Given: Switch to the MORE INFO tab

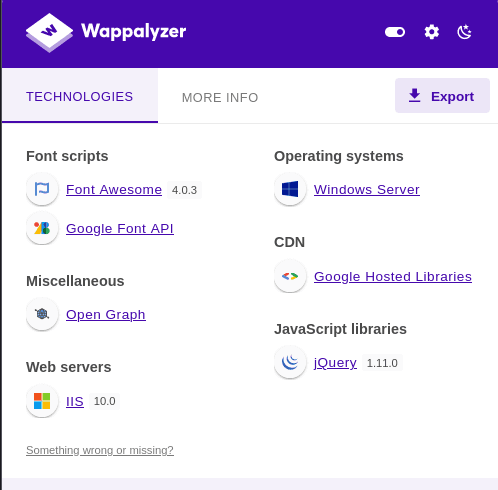Looking at the screenshot, I should pyautogui.click(x=220, y=97).
